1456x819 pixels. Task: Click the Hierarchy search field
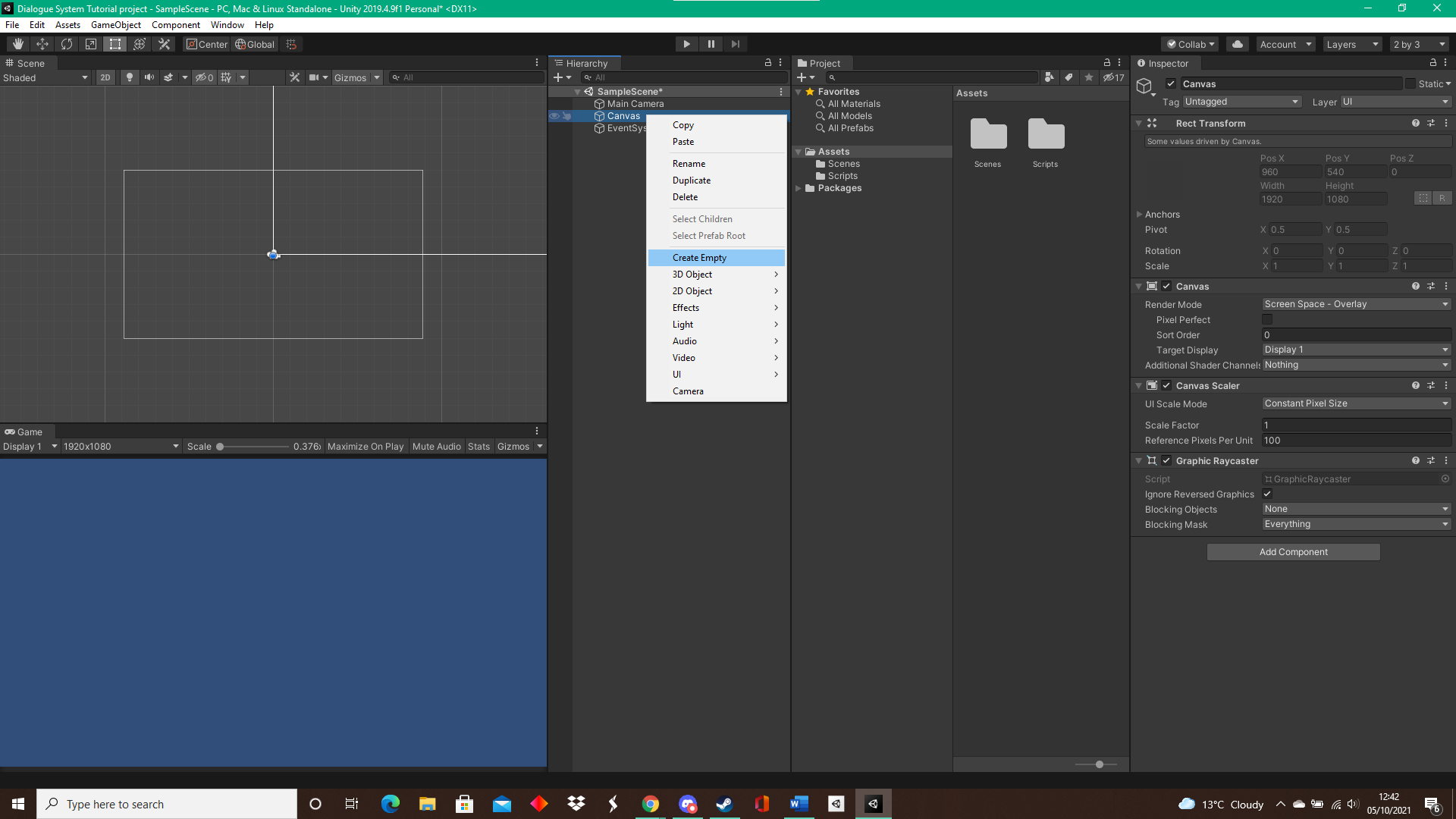(x=682, y=77)
